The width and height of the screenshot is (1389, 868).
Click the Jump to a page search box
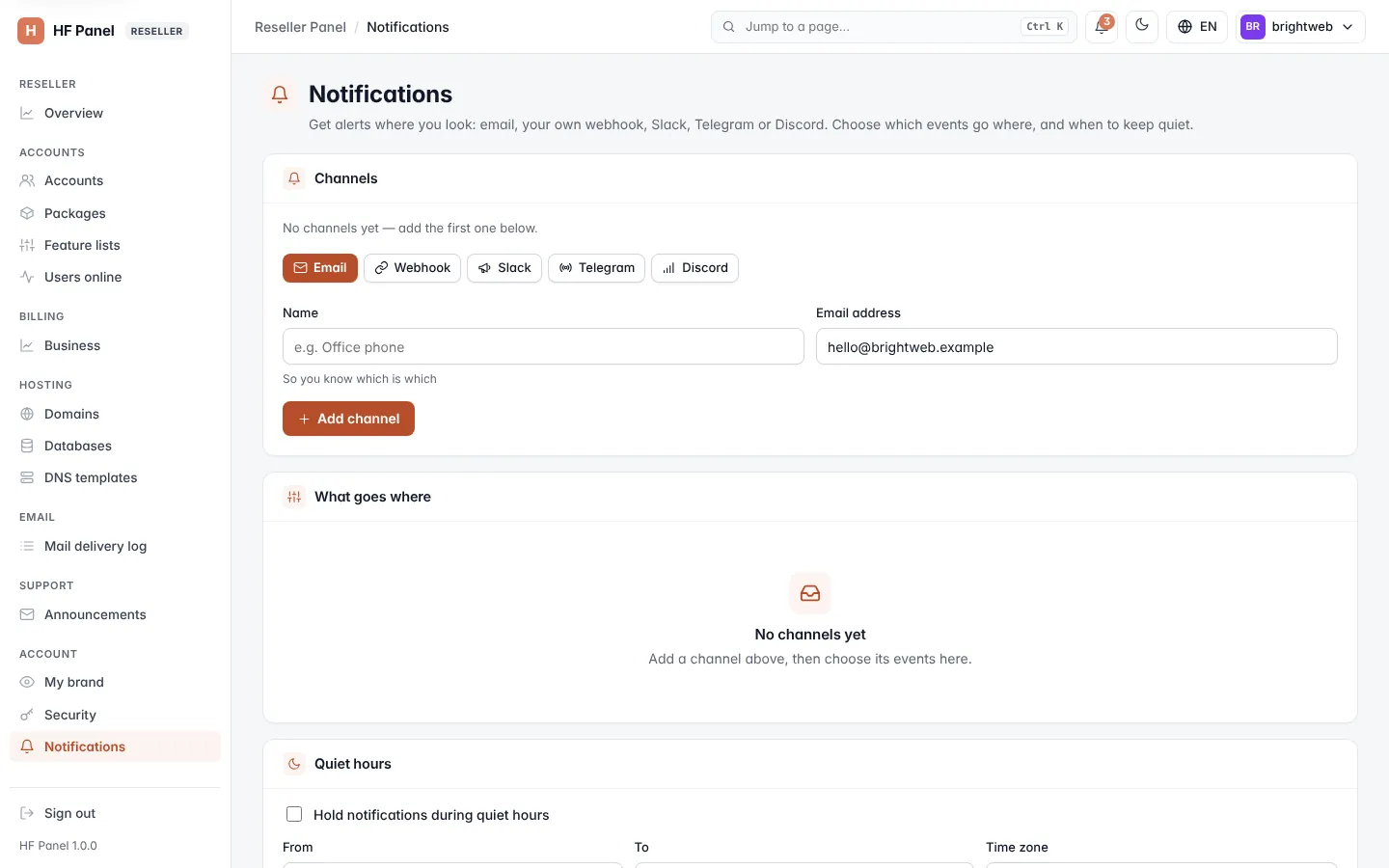[894, 27]
